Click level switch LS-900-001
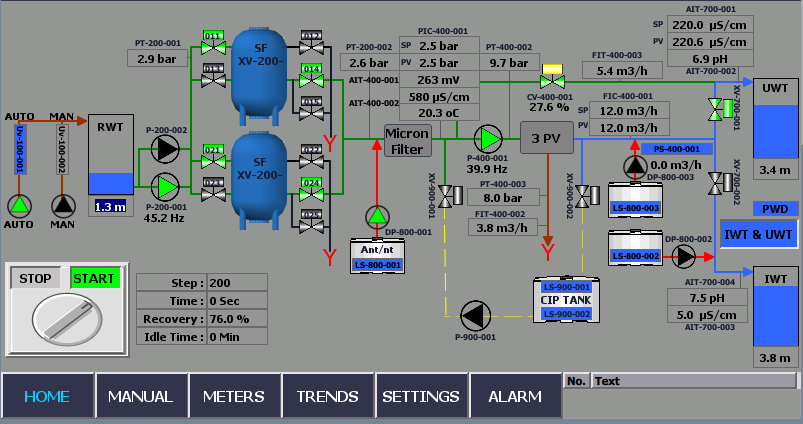The image size is (803, 424). (566, 287)
